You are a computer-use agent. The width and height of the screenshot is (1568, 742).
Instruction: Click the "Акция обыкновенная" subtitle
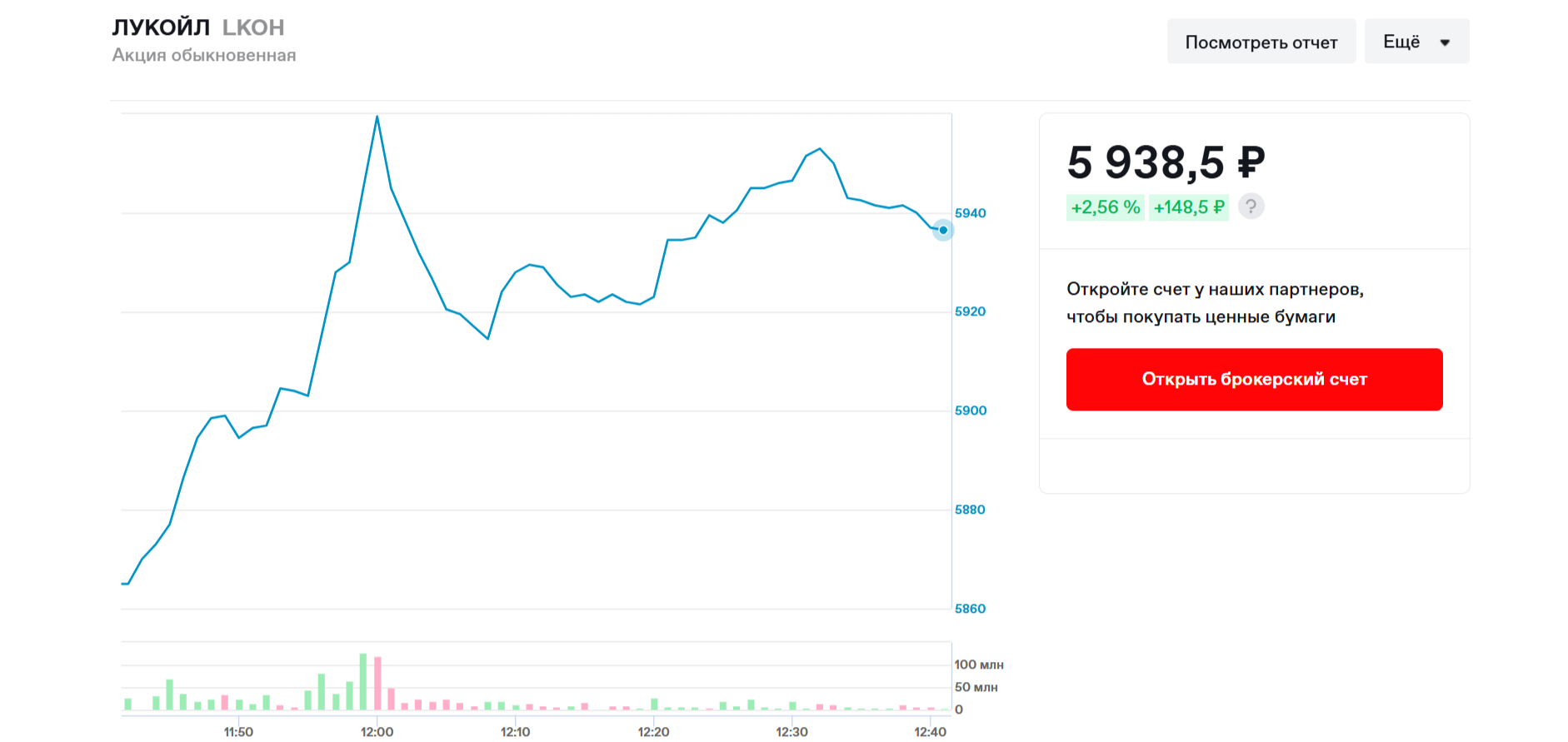point(204,55)
